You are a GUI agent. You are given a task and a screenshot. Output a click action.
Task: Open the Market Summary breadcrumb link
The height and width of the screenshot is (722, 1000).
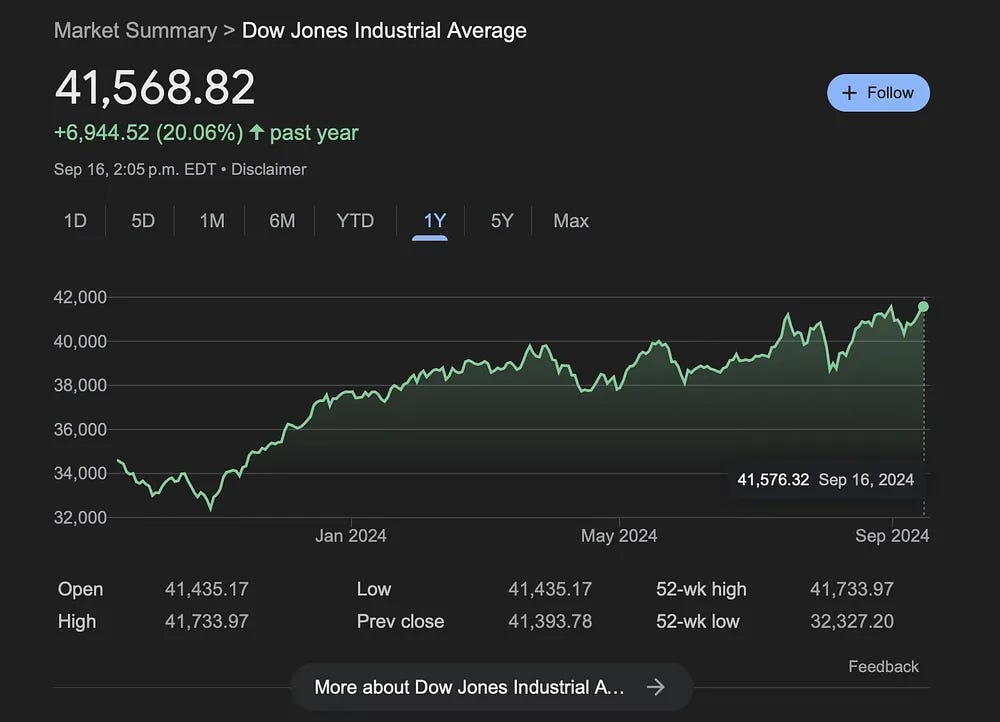tap(135, 31)
